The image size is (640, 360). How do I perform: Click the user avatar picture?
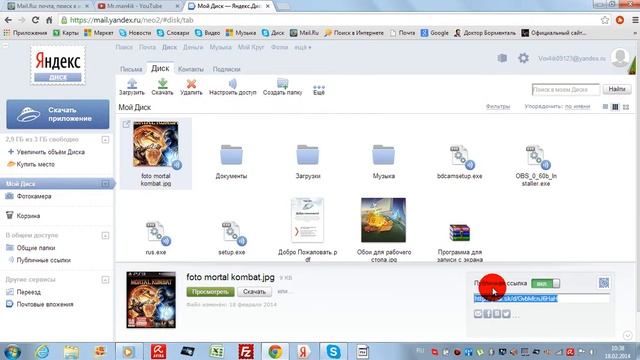tap(620, 58)
